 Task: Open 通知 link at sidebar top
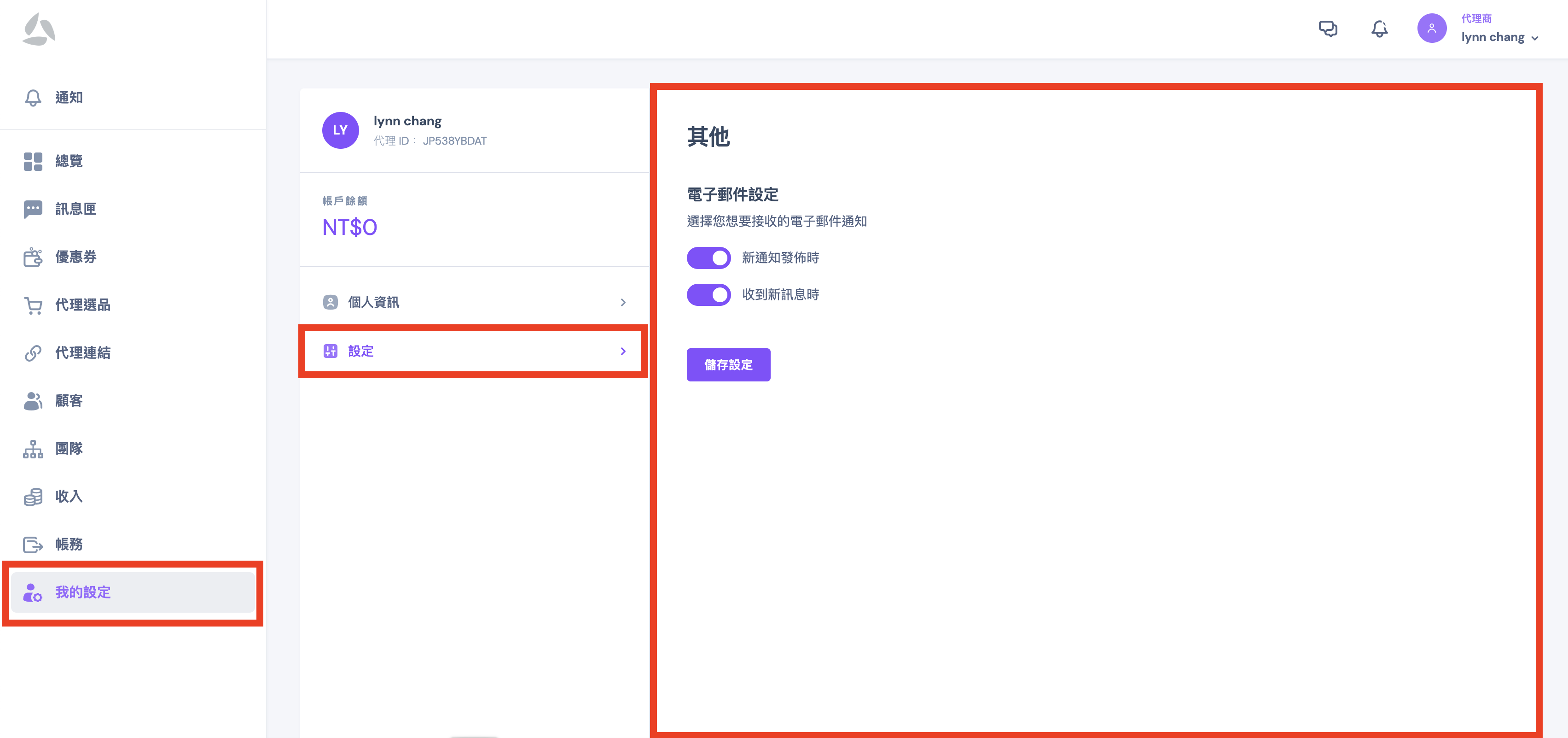(69, 97)
